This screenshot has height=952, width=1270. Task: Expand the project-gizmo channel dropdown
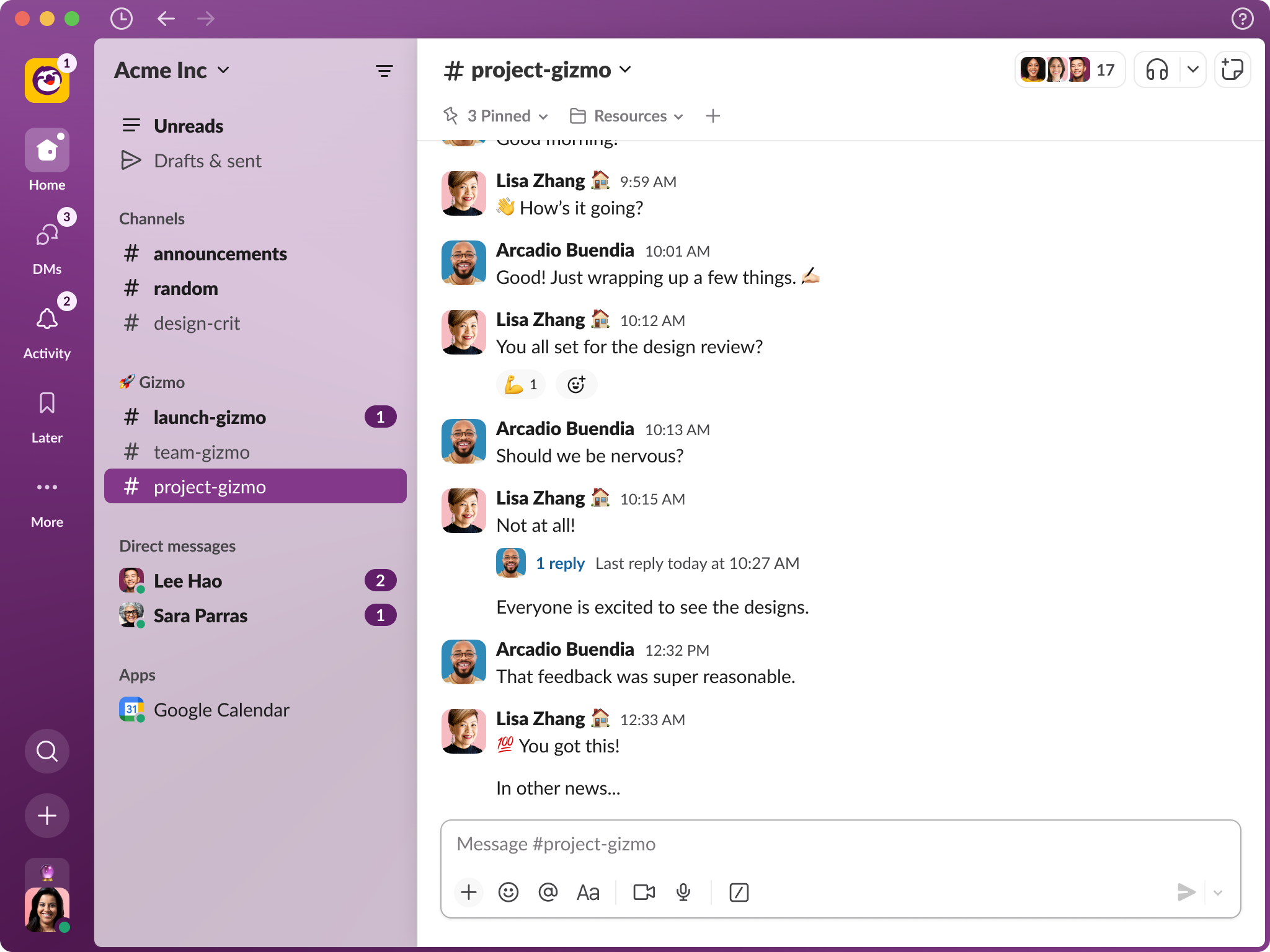pyautogui.click(x=625, y=70)
